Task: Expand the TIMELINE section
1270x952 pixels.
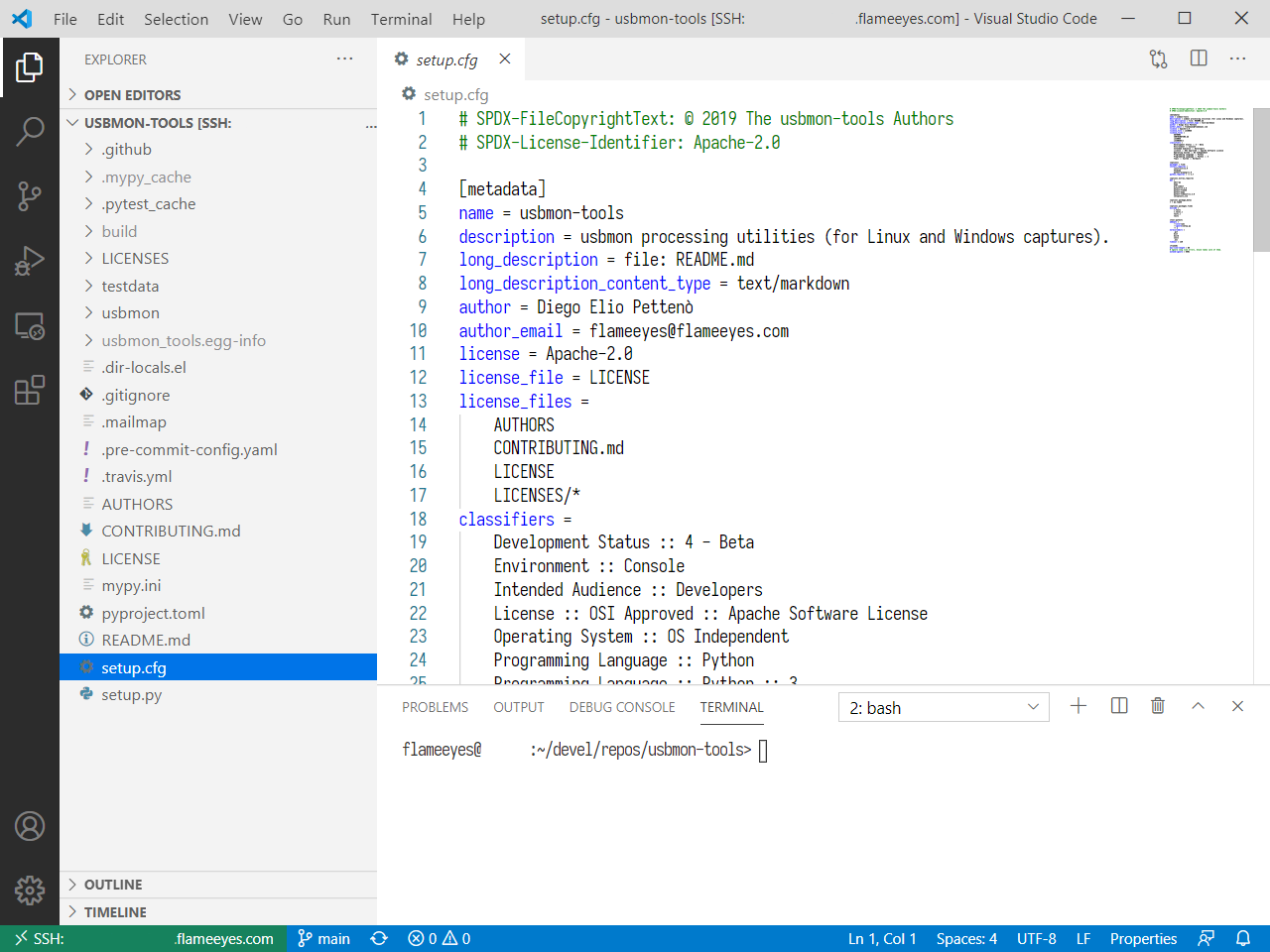Action: click(218, 912)
